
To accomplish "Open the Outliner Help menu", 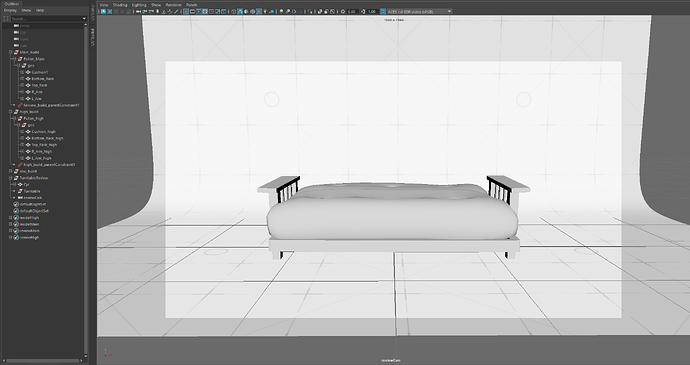I will pos(40,10).
